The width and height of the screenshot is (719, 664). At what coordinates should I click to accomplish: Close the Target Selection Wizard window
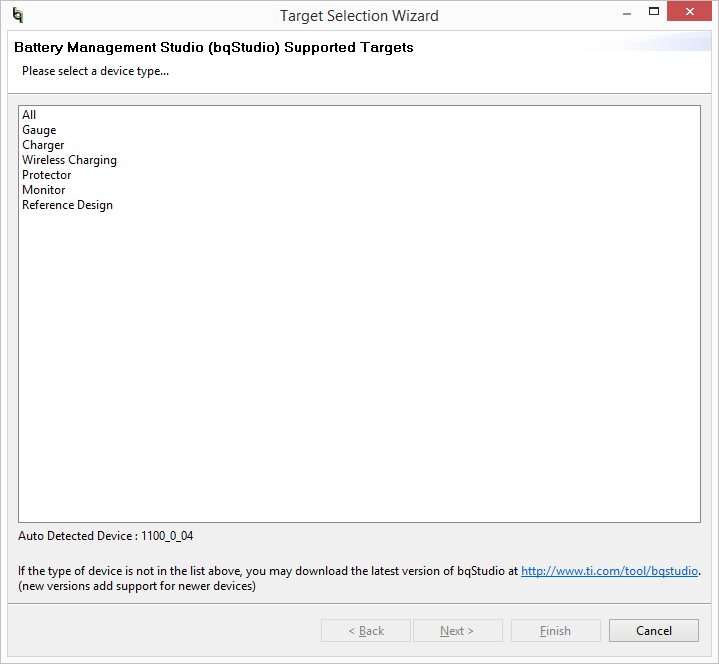(689, 11)
